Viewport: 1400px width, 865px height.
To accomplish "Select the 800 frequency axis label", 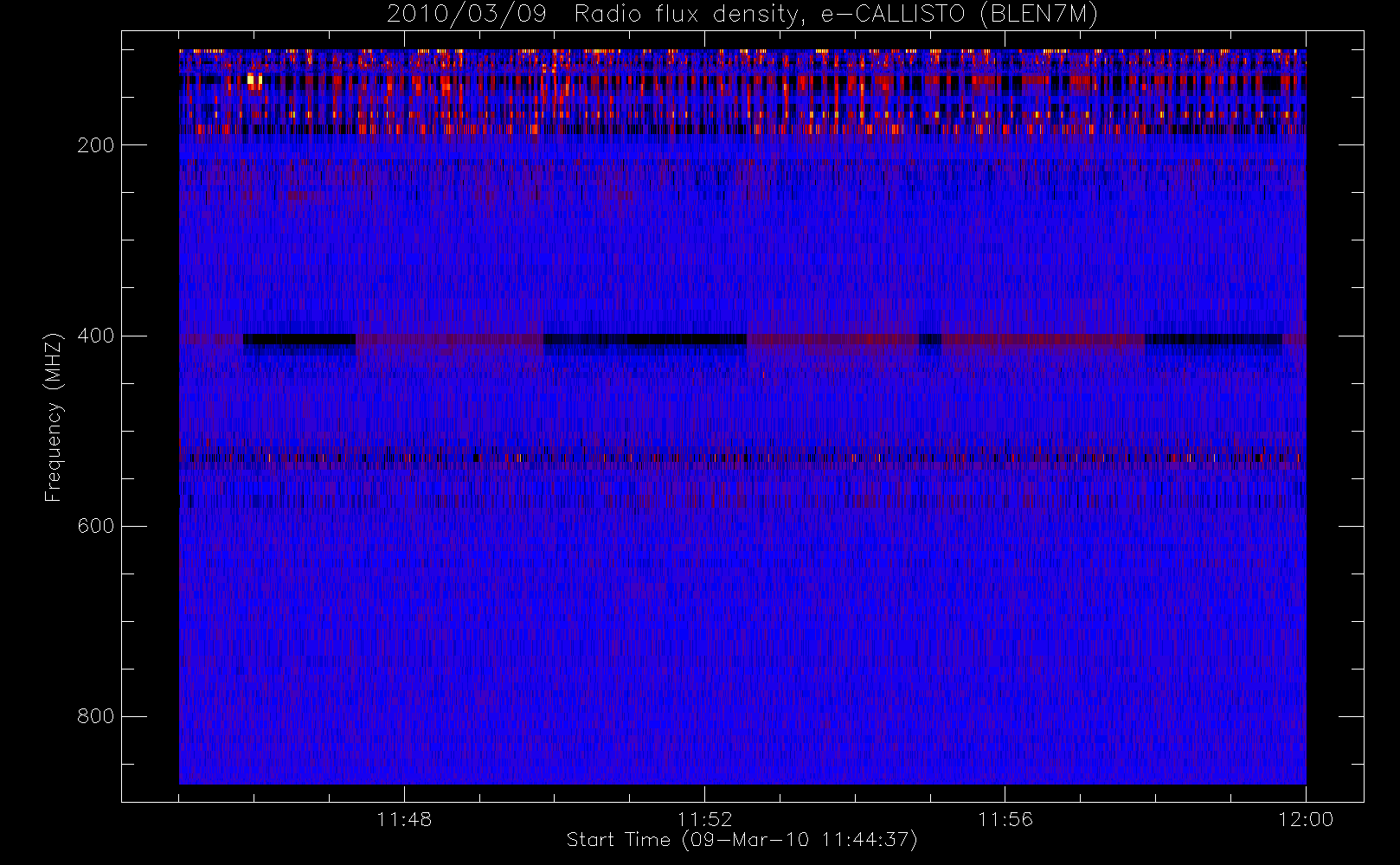I will coord(95,716).
